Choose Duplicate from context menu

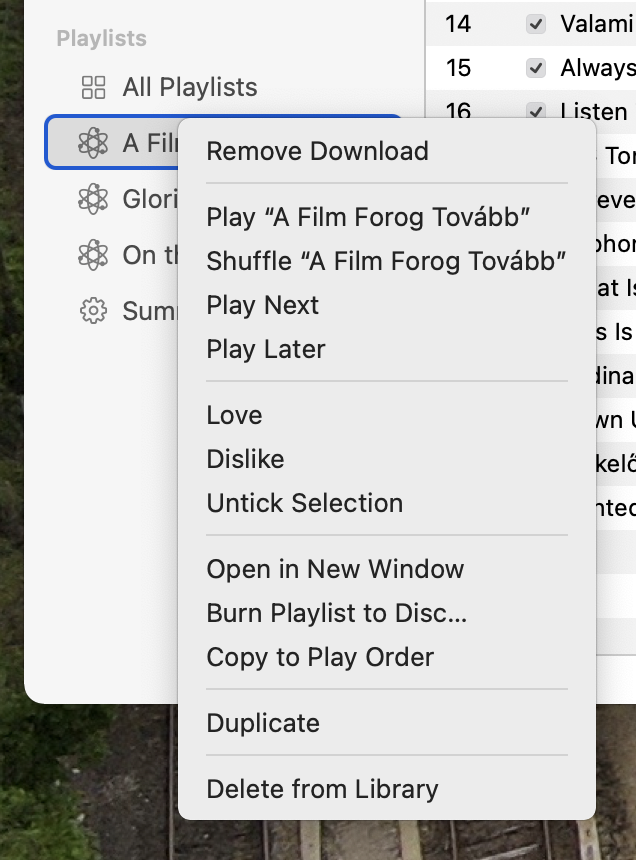pyautogui.click(x=263, y=723)
